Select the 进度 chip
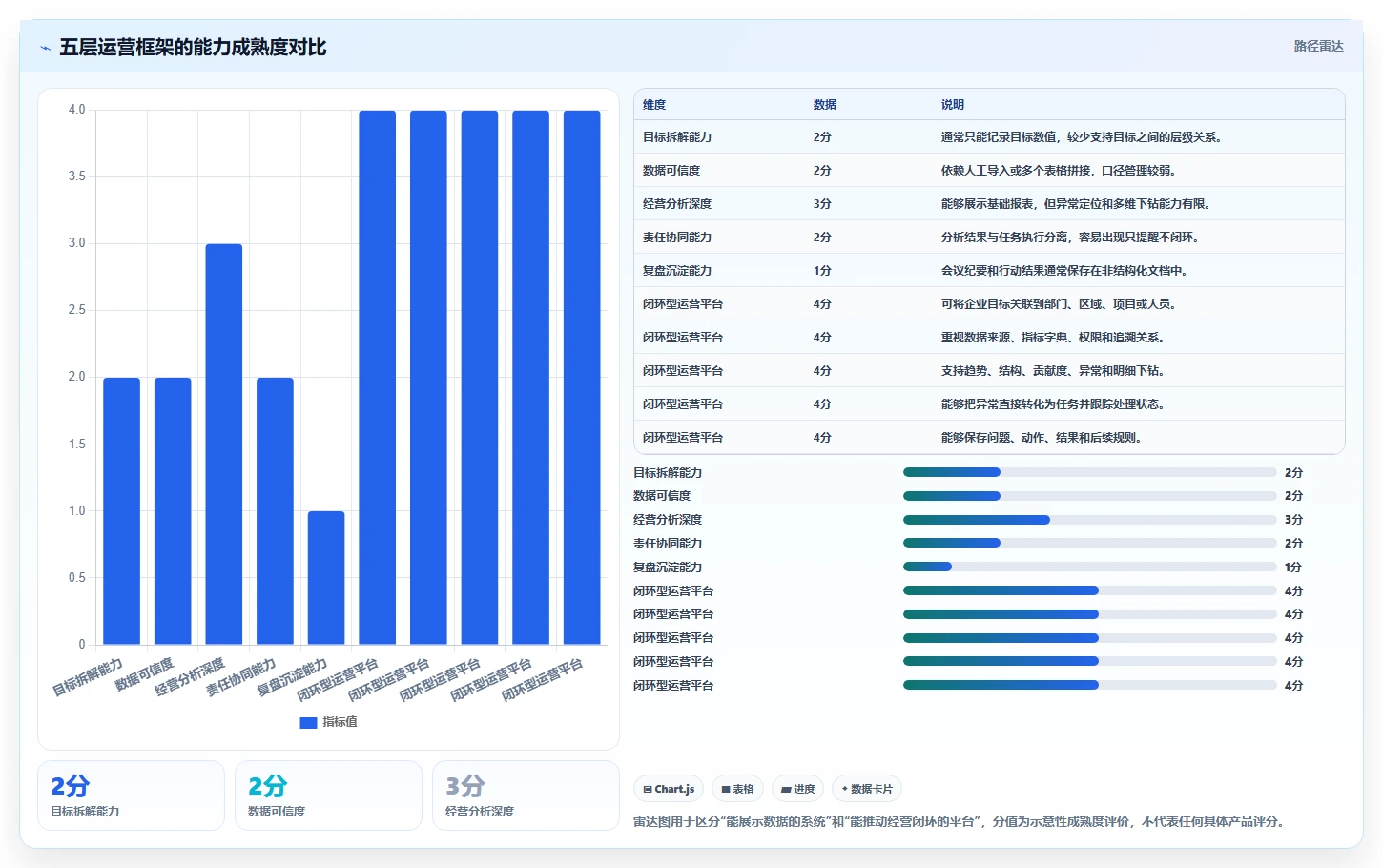This screenshot has width=1383, height=868. coord(797,789)
